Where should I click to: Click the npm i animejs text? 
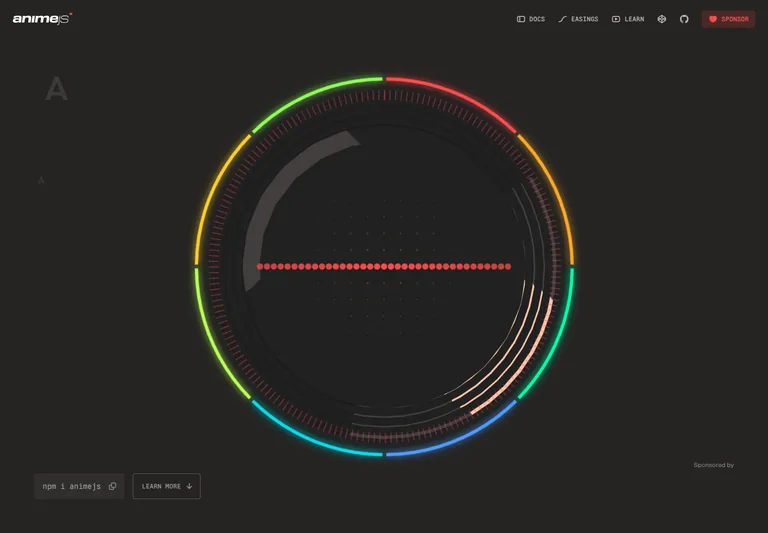[x=72, y=486]
